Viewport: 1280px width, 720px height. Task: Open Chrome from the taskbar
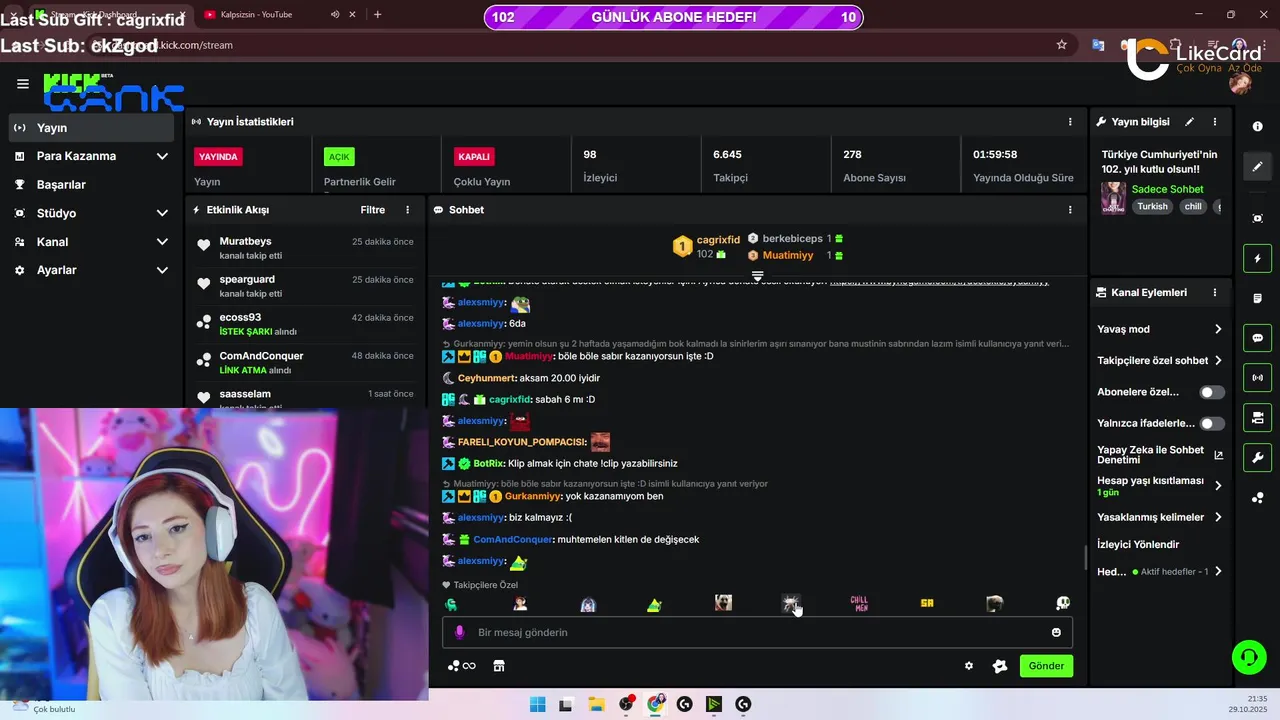pyautogui.click(x=655, y=704)
